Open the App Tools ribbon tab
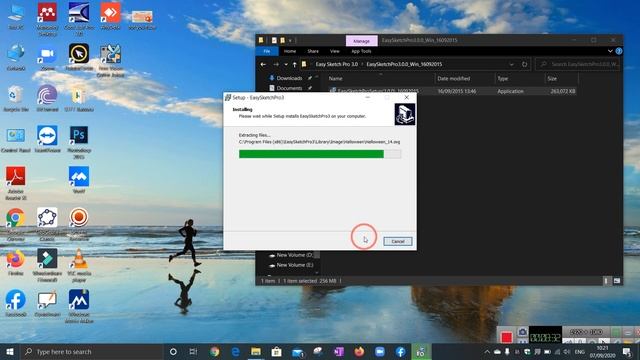Image resolution: width=640 pixels, height=360 pixels. 361,51
